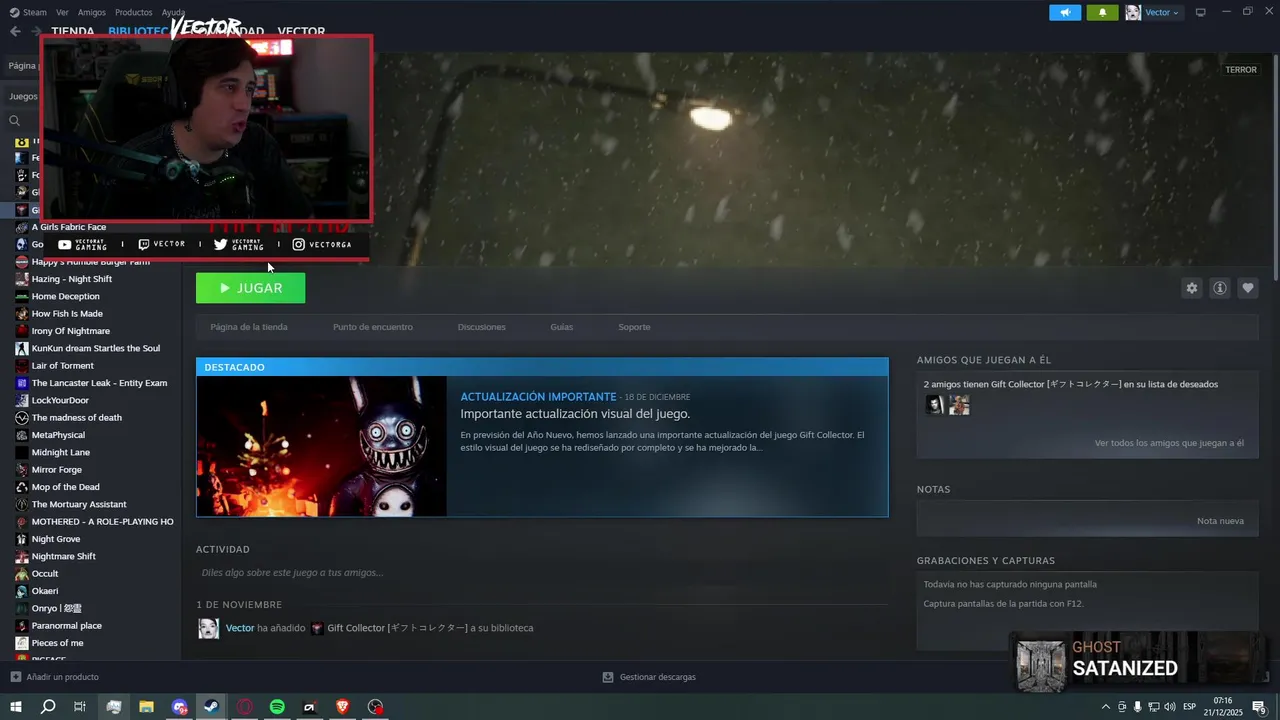Click the green JUGAR button
Image resolution: width=1280 pixels, height=720 pixels.
(x=250, y=288)
